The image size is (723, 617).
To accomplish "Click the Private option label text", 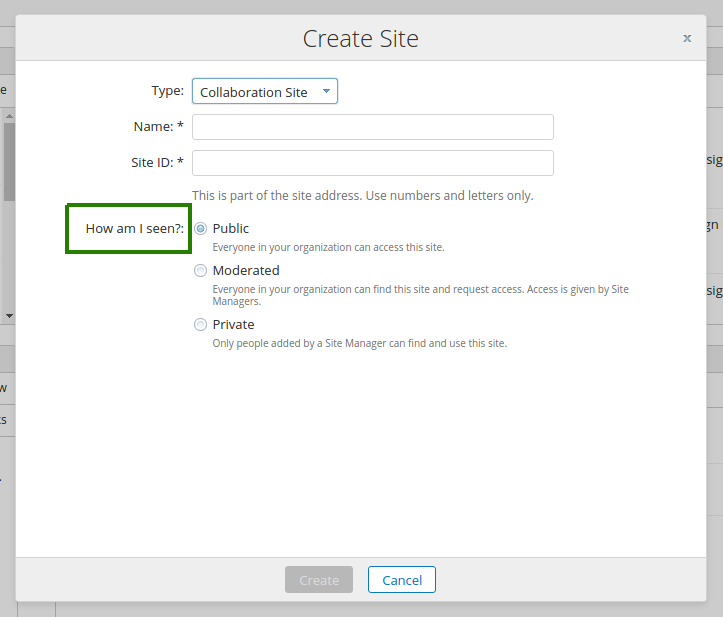I will [233, 324].
